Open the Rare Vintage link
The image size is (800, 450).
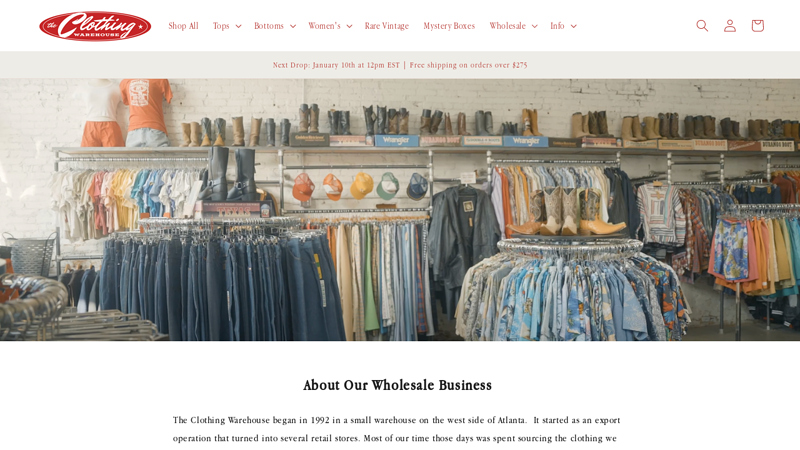(x=387, y=26)
